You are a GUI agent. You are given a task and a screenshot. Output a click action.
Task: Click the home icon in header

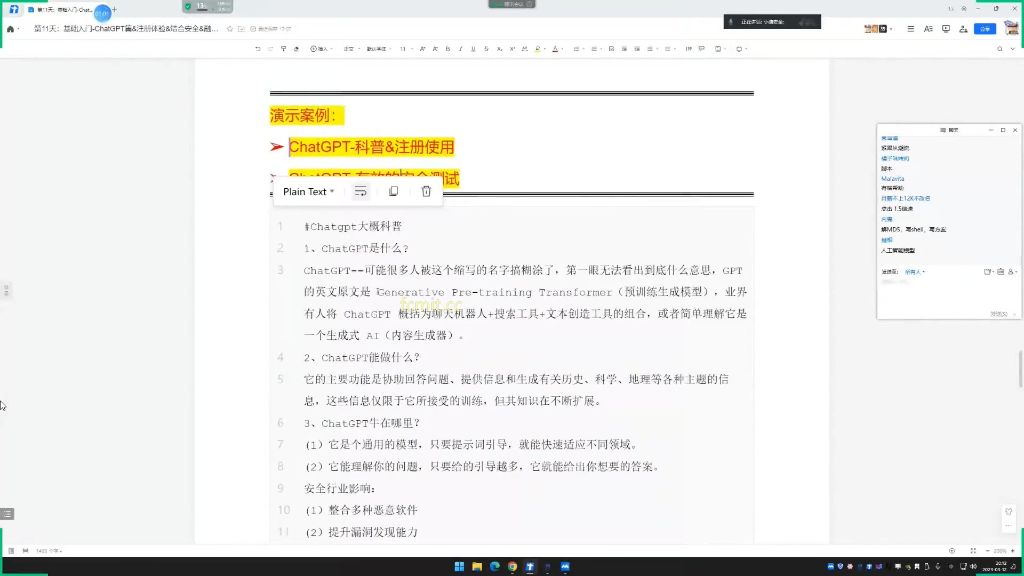pos(10,29)
